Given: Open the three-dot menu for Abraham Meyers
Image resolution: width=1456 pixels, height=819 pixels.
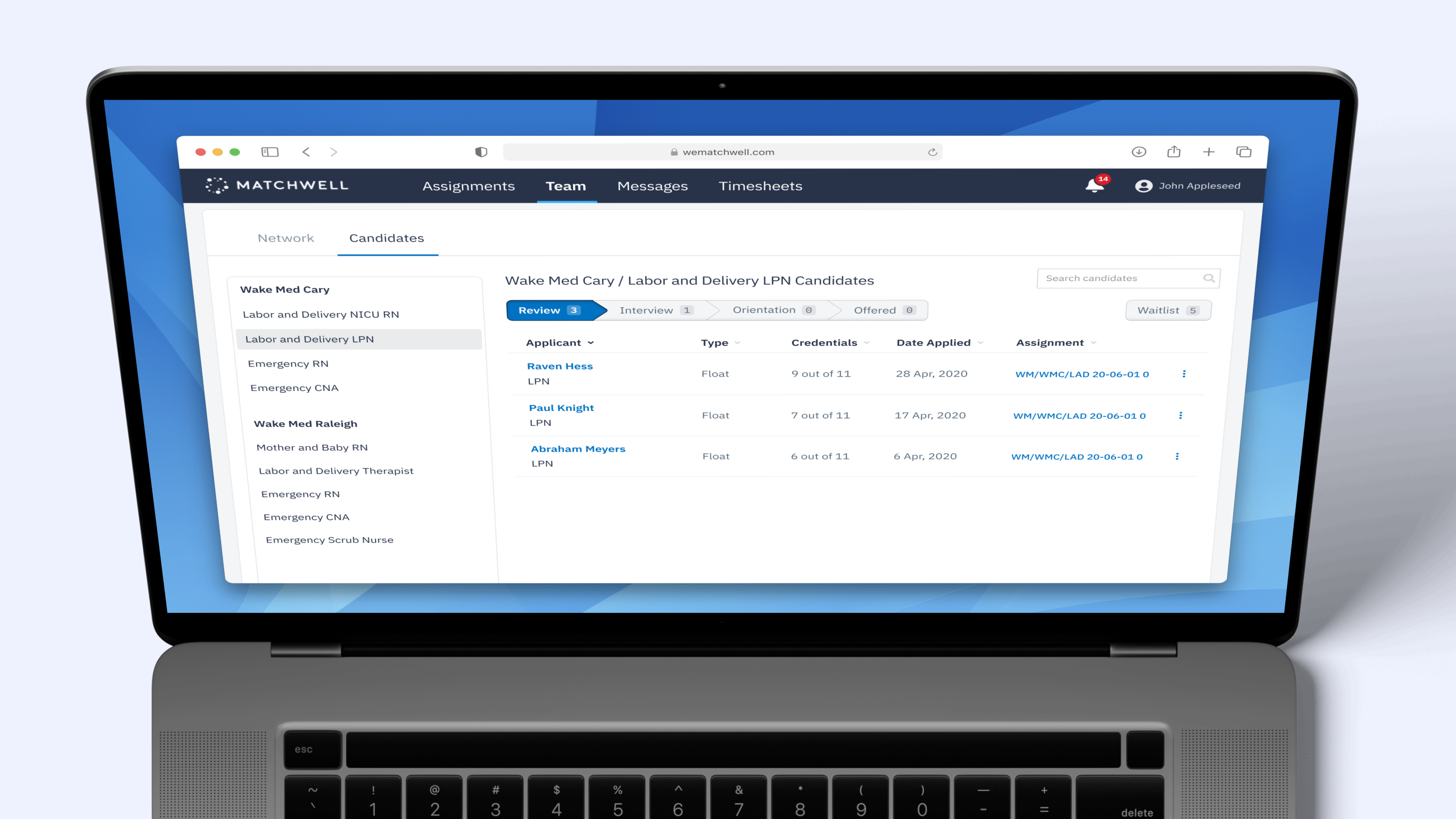Looking at the screenshot, I should (x=1177, y=456).
